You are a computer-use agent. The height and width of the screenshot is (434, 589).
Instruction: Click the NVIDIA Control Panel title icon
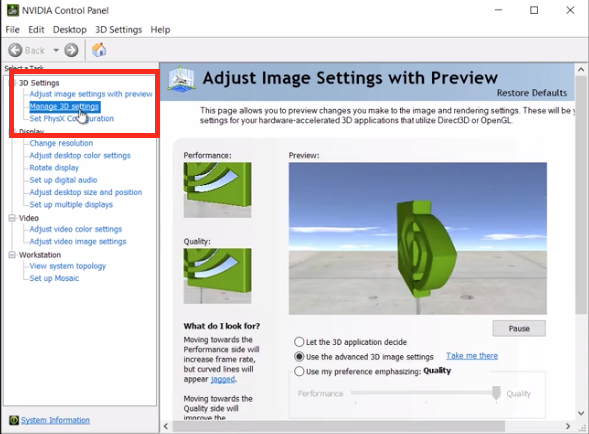(13, 10)
